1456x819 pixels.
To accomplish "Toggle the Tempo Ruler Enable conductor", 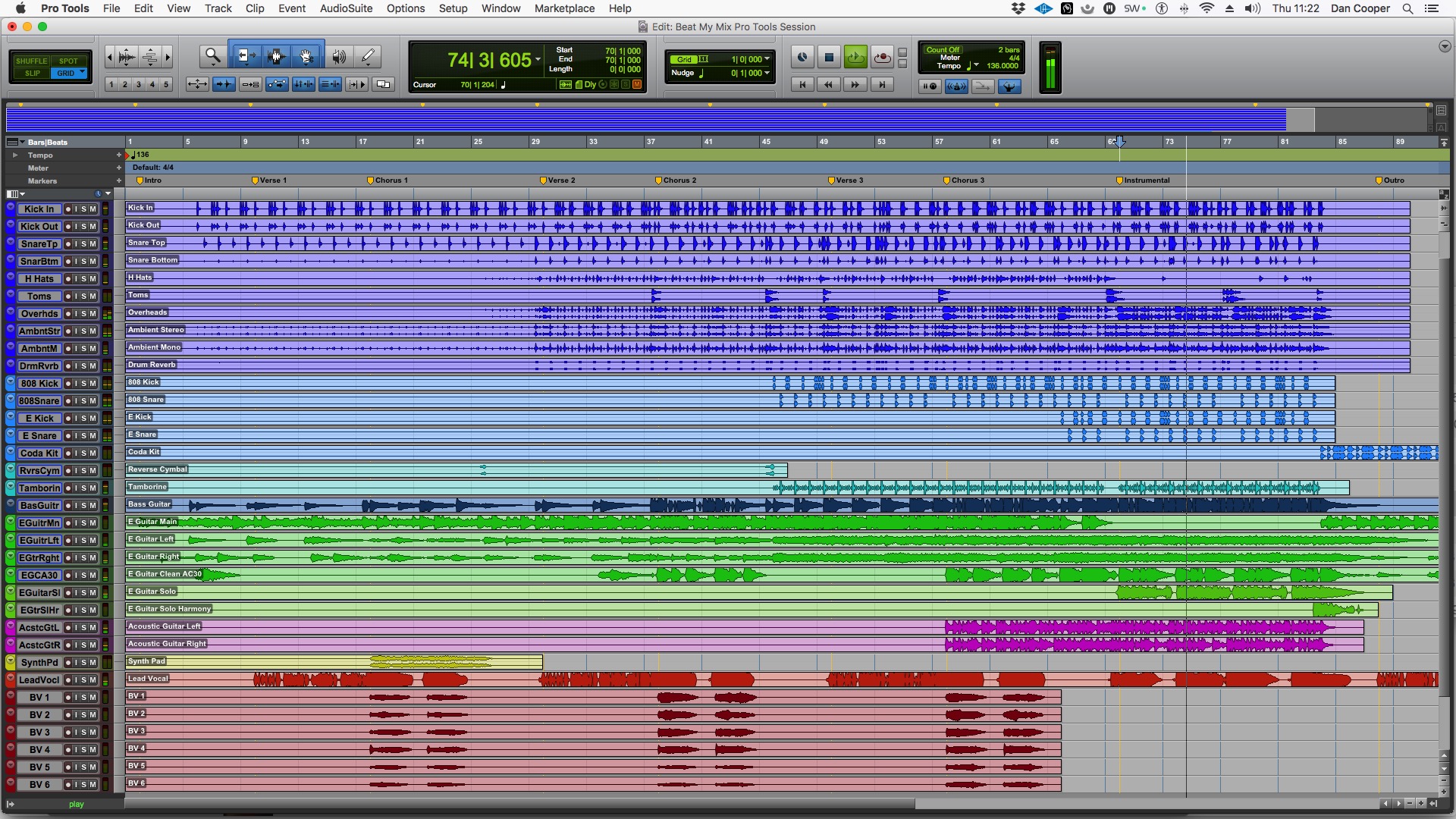I will (1009, 86).
